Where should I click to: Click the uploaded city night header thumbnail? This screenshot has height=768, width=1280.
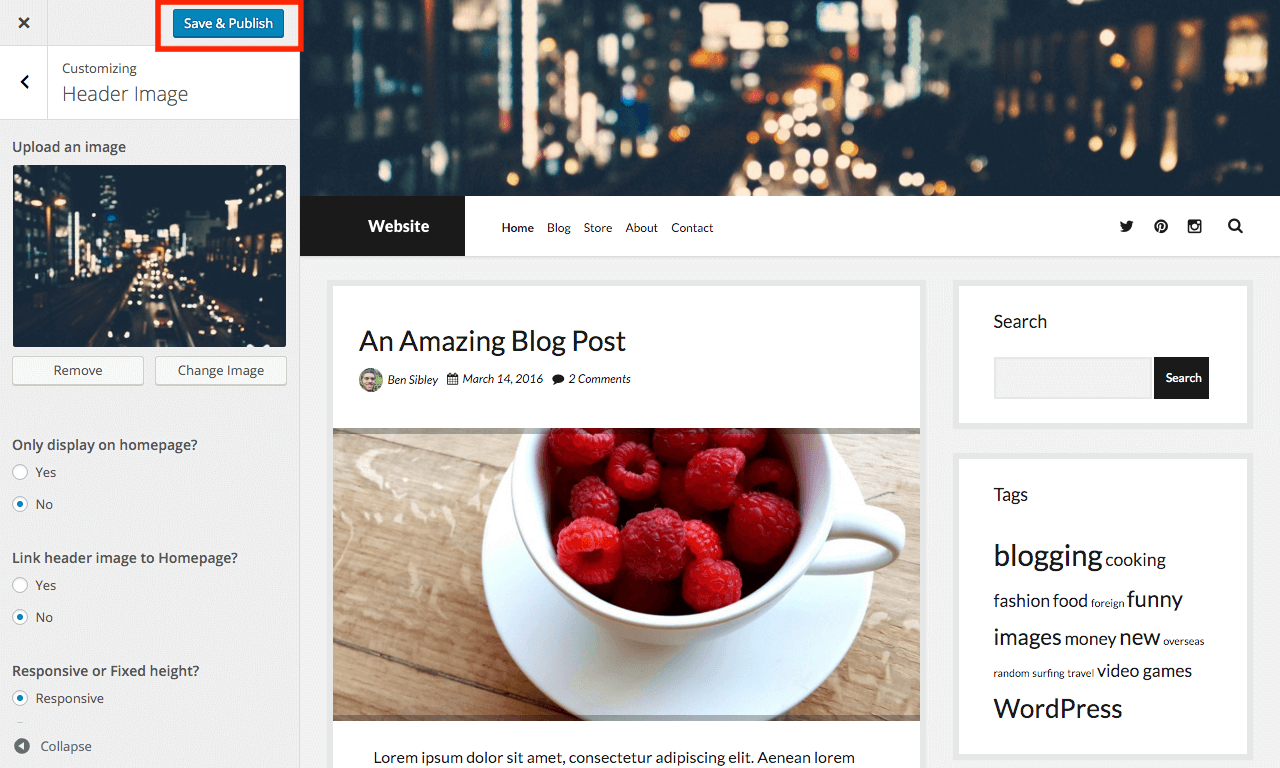[x=149, y=256]
